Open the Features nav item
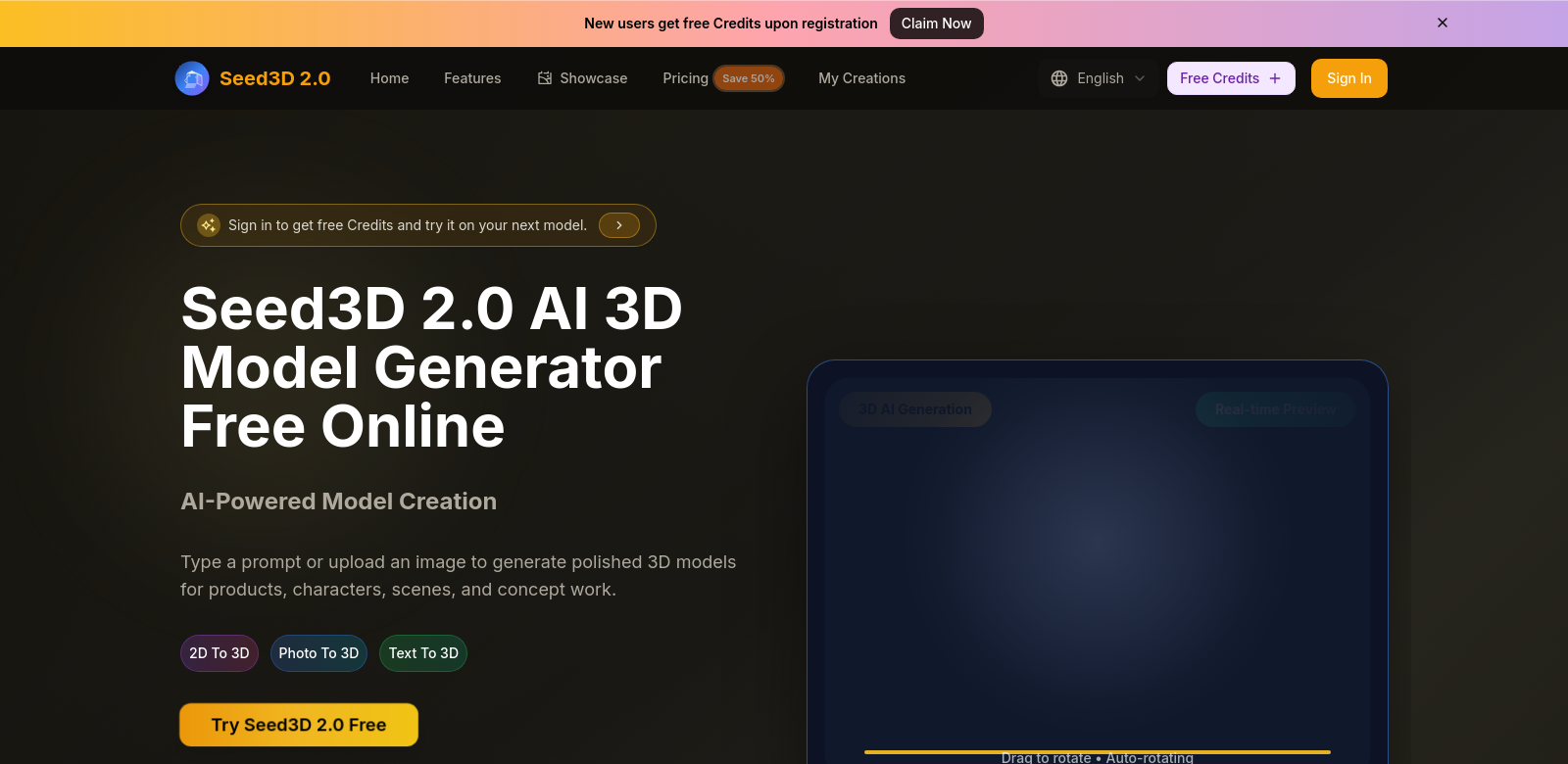 pyautogui.click(x=472, y=78)
